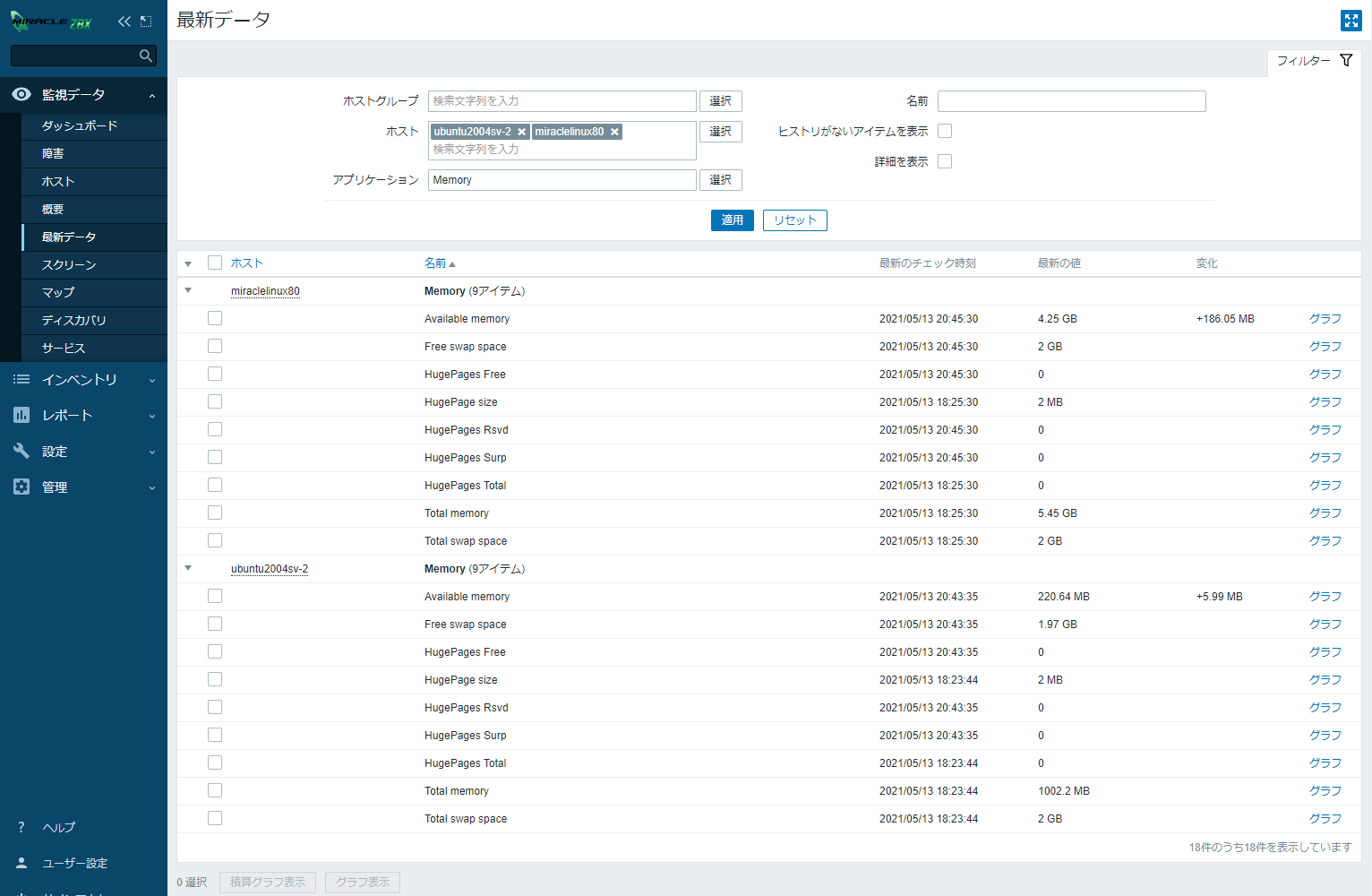Go to 障害 in the sidebar
Viewport: 1372px width, 896px height.
coord(53,154)
